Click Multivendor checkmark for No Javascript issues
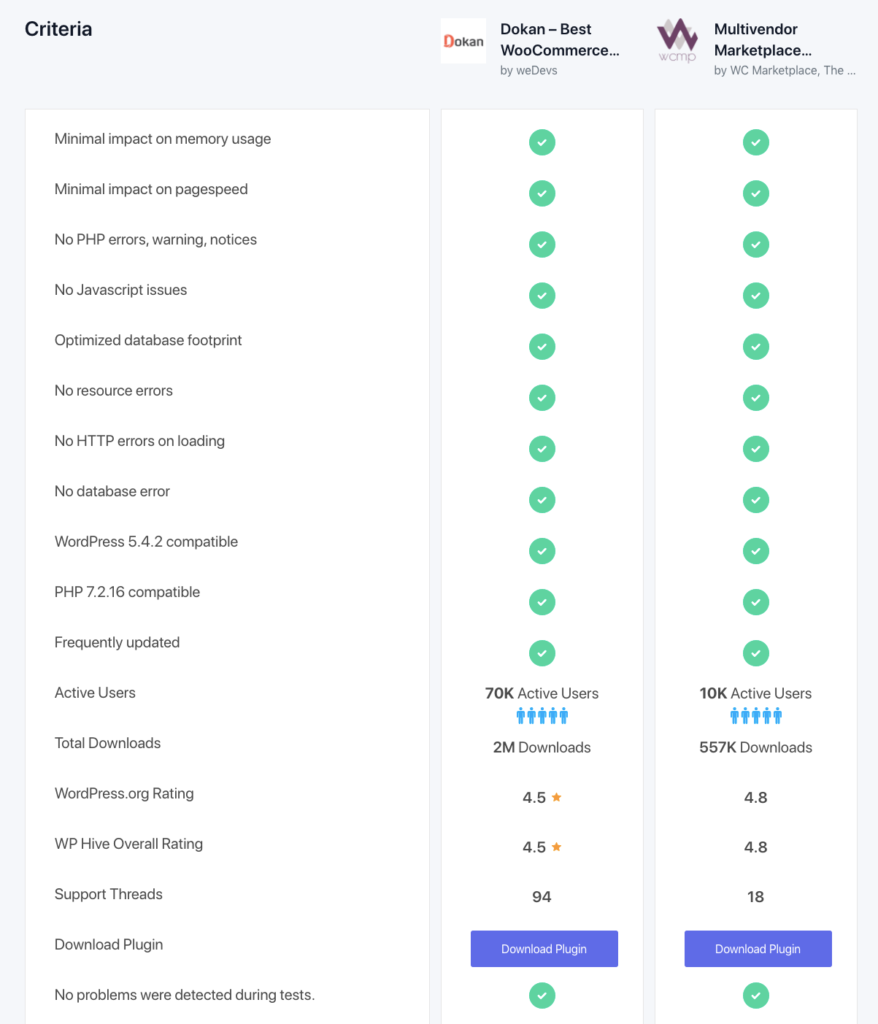Image resolution: width=878 pixels, height=1024 pixels. (x=756, y=295)
